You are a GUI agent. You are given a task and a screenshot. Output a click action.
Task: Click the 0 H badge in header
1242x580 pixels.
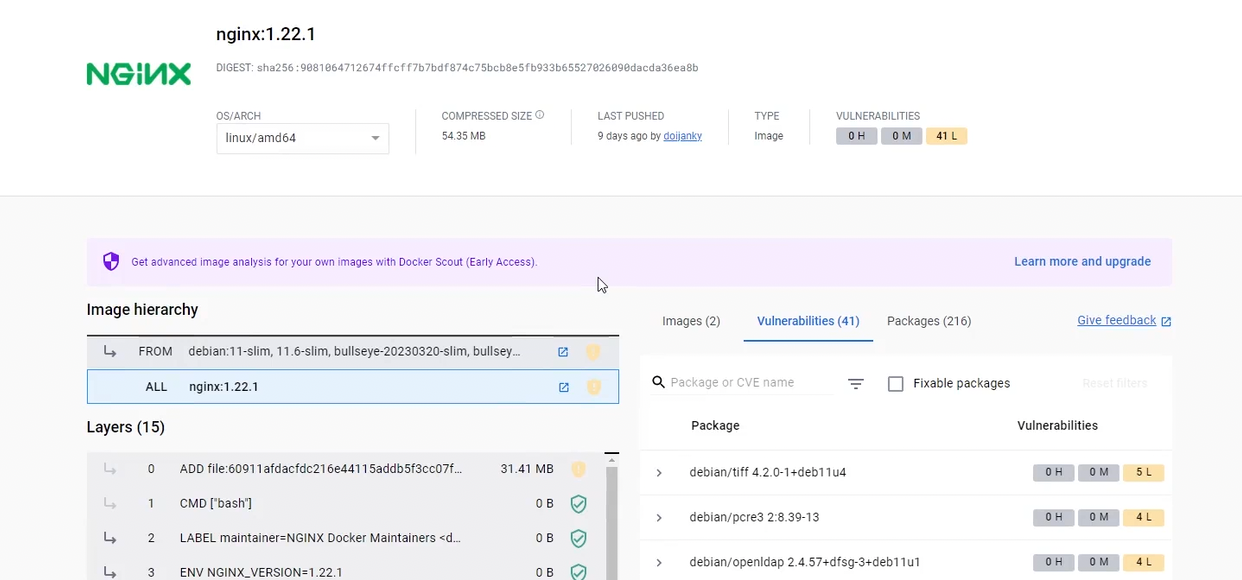[856, 136]
